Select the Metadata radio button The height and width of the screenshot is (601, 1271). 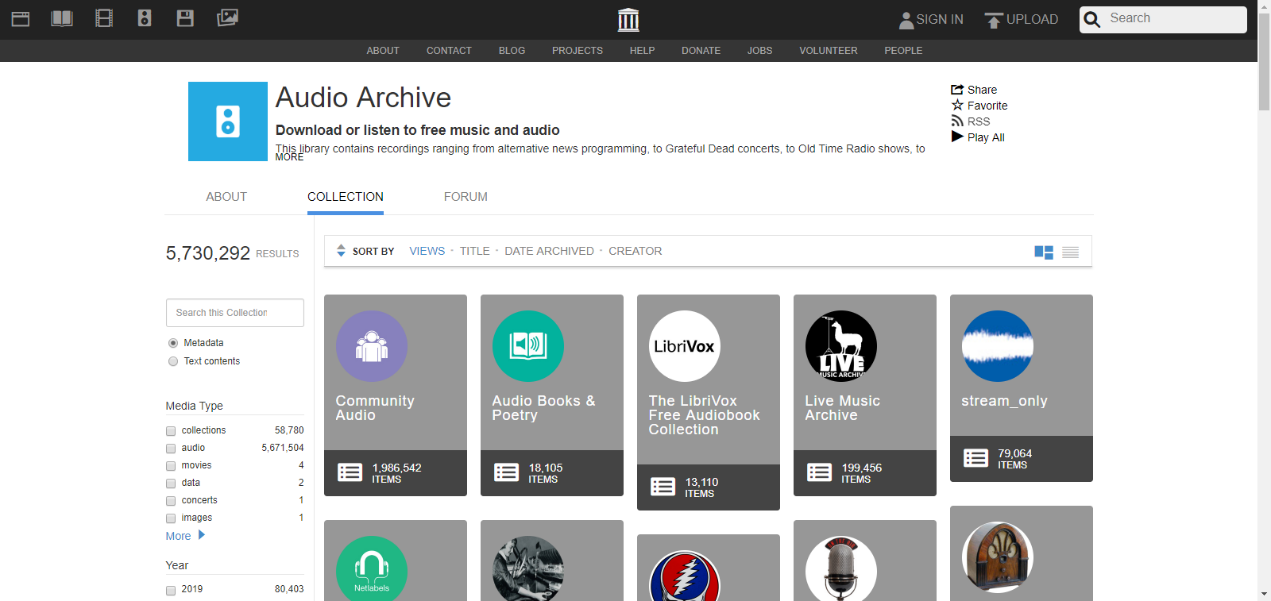click(173, 343)
